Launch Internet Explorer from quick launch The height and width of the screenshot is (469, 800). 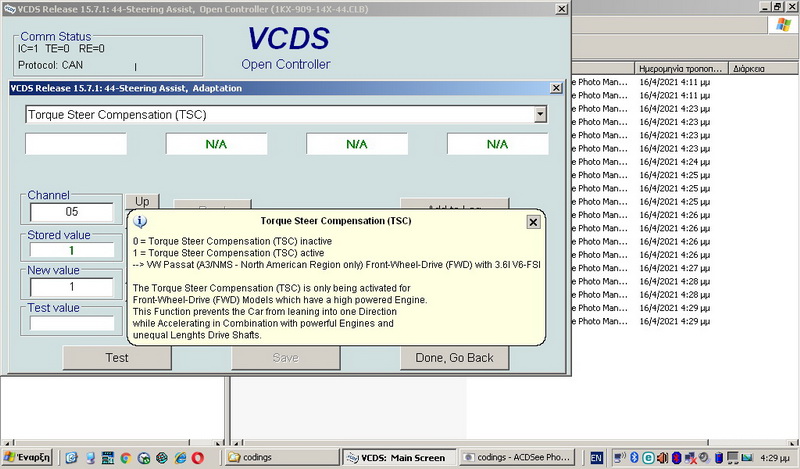coord(180,458)
